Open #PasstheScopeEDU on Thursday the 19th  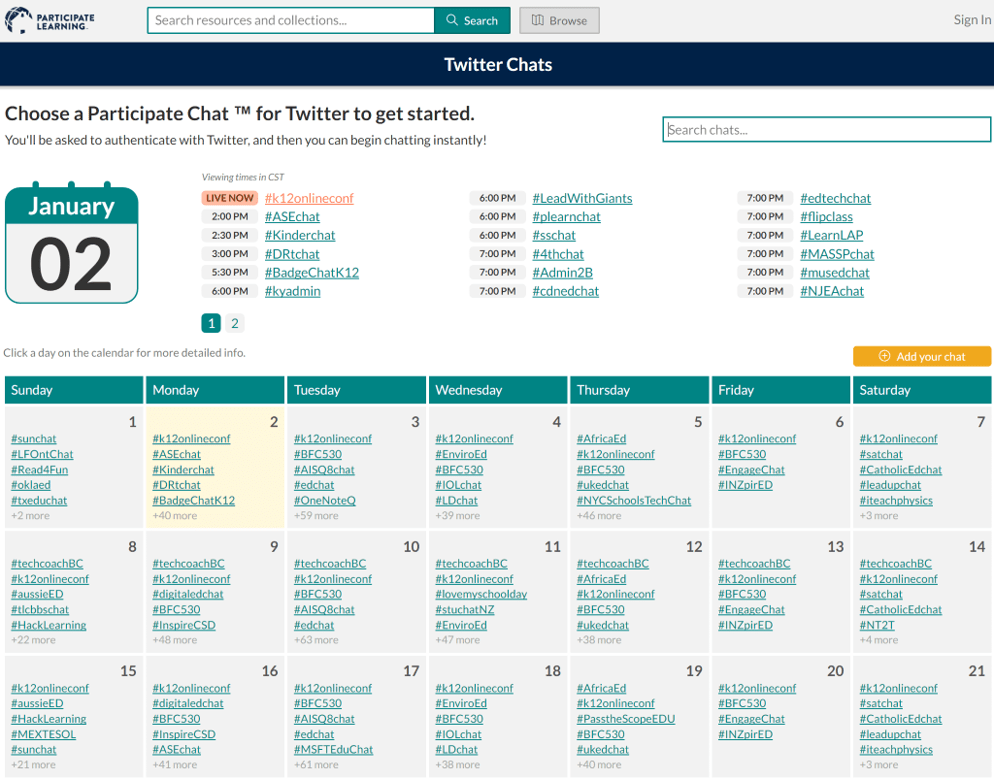[x=626, y=719]
